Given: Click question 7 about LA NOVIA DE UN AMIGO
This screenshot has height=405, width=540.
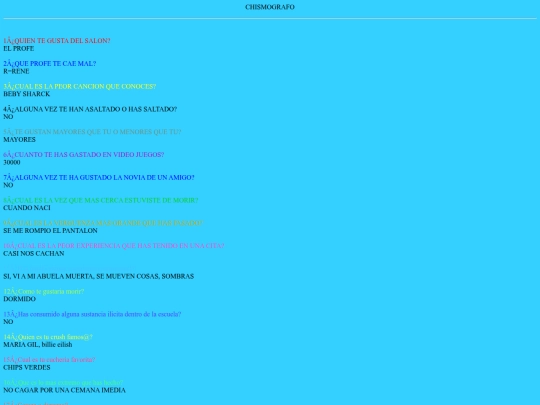Looking at the screenshot, I should (99, 177).
